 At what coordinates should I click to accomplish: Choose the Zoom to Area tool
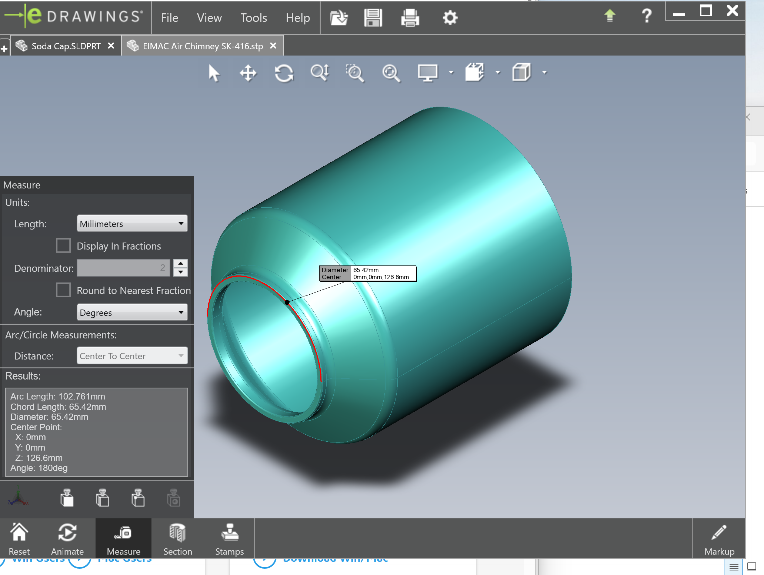point(355,73)
